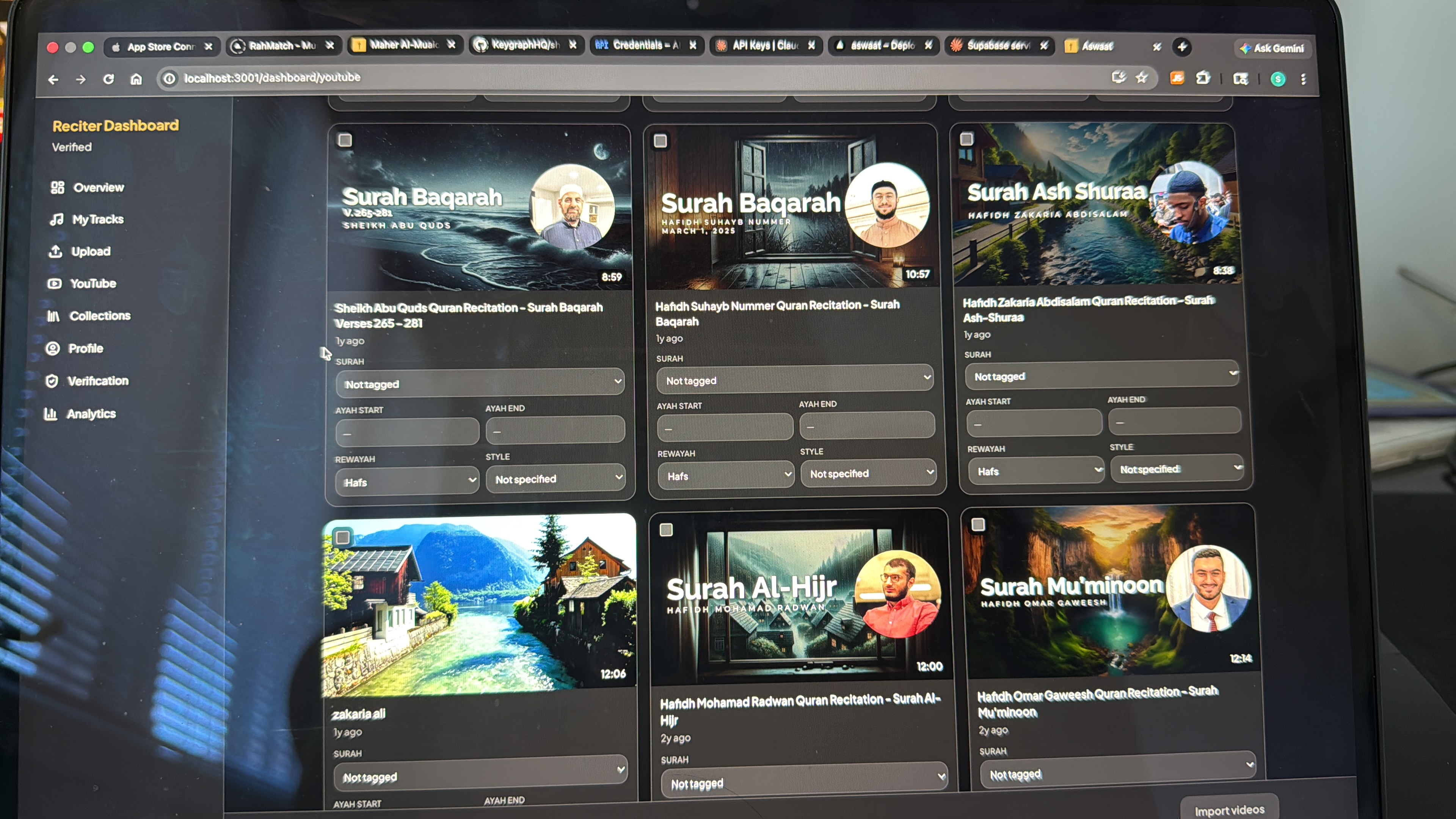Tick the Surah Ash Shuraa video checkbox
The height and width of the screenshot is (819, 1456).
966,139
